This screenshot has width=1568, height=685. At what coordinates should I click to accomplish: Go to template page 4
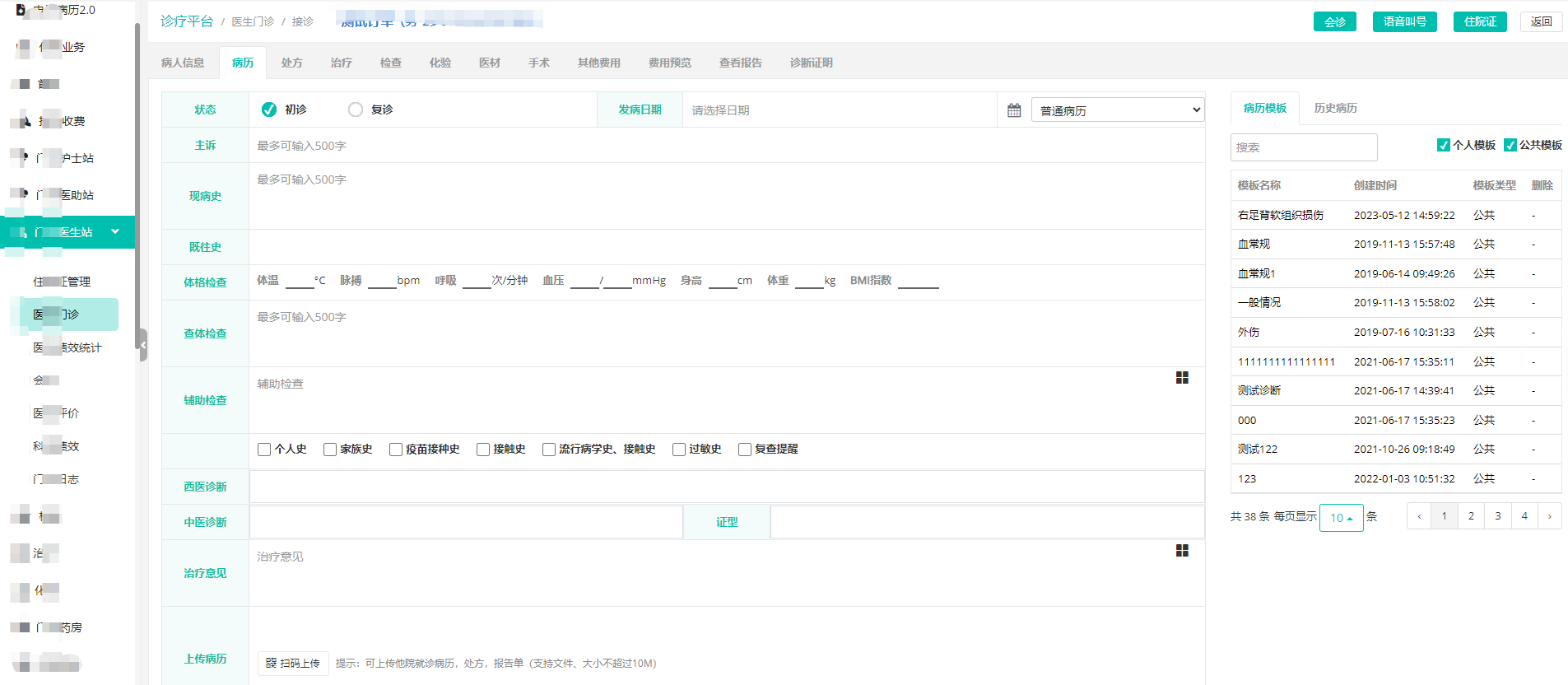coord(1524,516)
